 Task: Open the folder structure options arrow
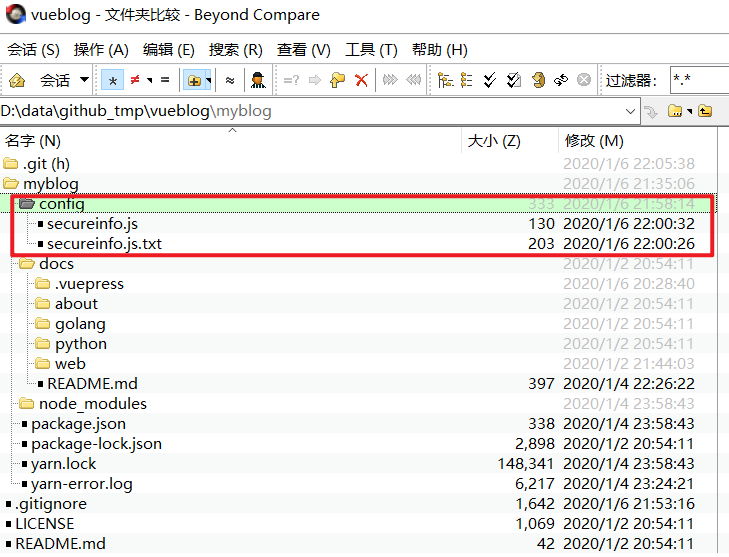point(208,80)
